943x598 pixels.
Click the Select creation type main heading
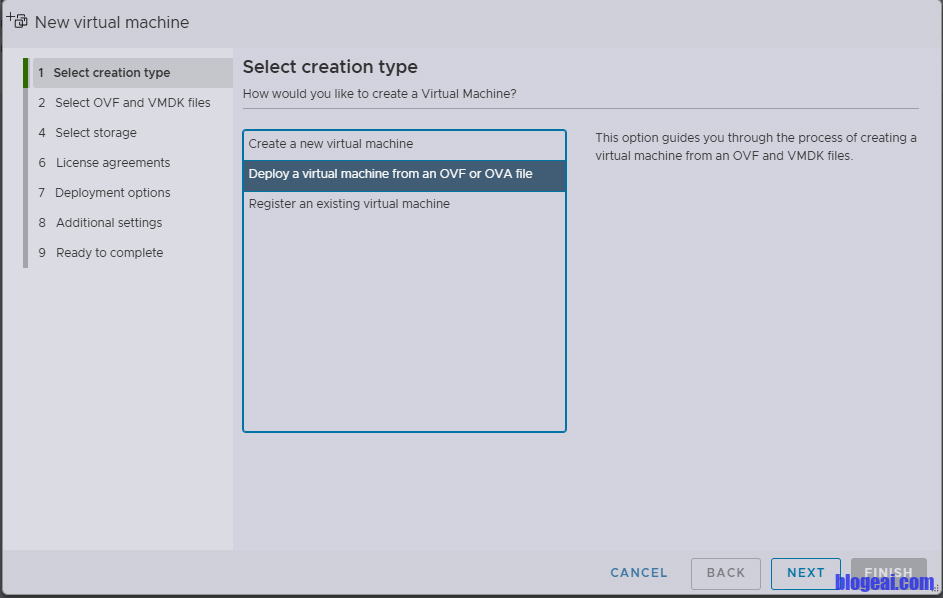(330, 67)
